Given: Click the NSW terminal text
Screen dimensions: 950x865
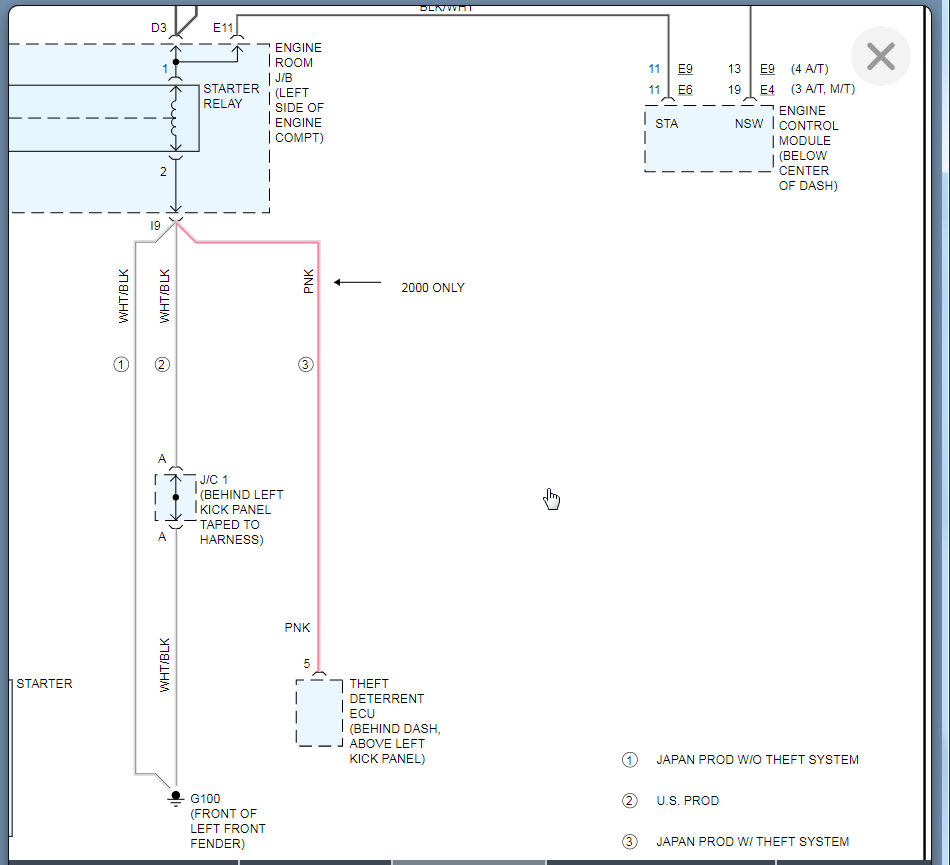Looking at the screenshot, I should [x=749, y=124].
